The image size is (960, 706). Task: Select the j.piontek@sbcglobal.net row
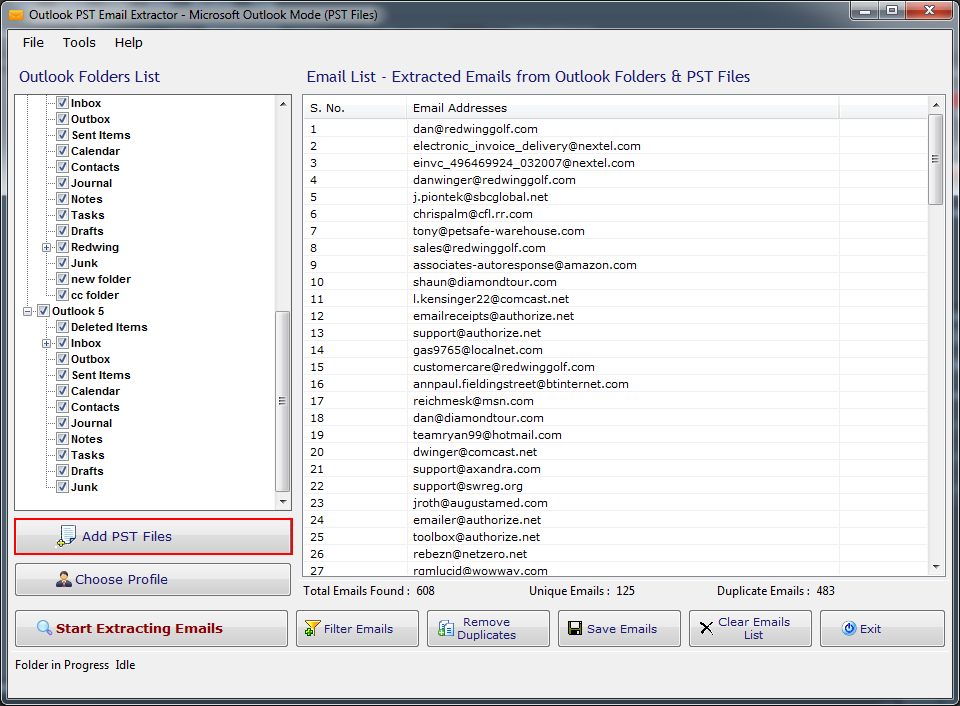[x=615, y=197]
